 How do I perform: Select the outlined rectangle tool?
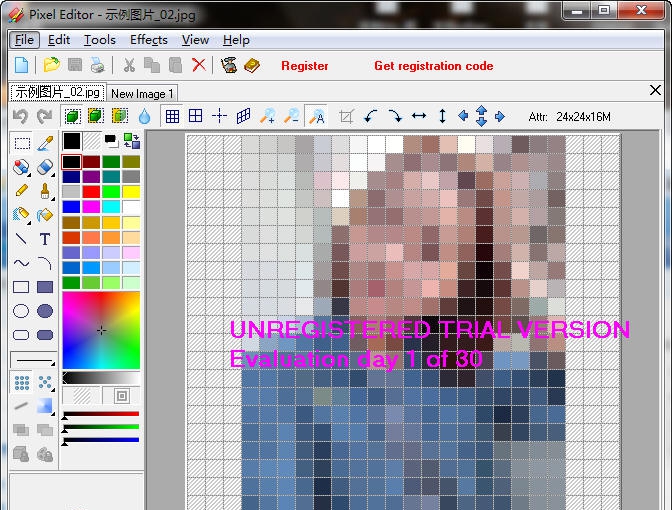(21, 287)
